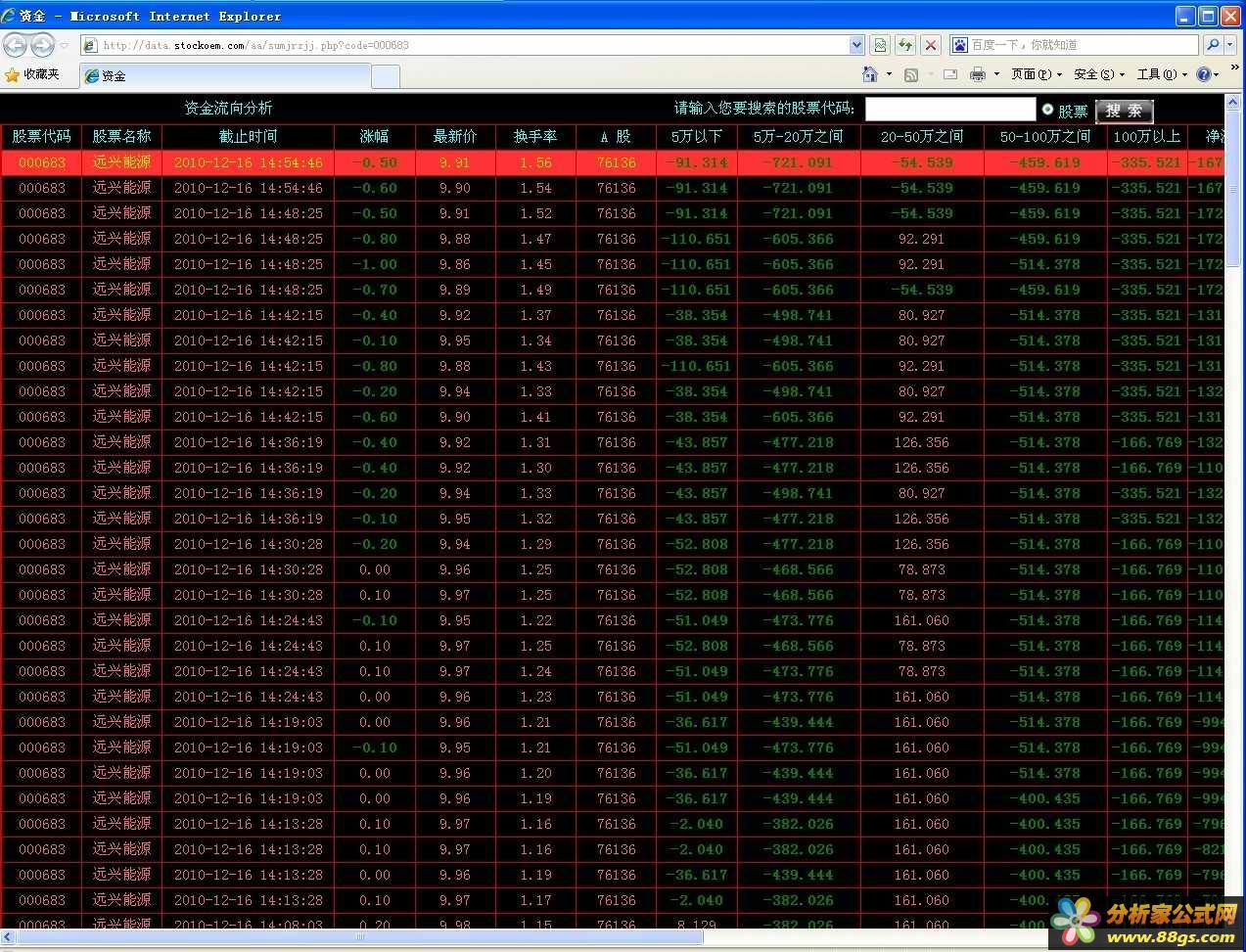
Task: Stop loading with the red X icon
Action: pos(931,45)
